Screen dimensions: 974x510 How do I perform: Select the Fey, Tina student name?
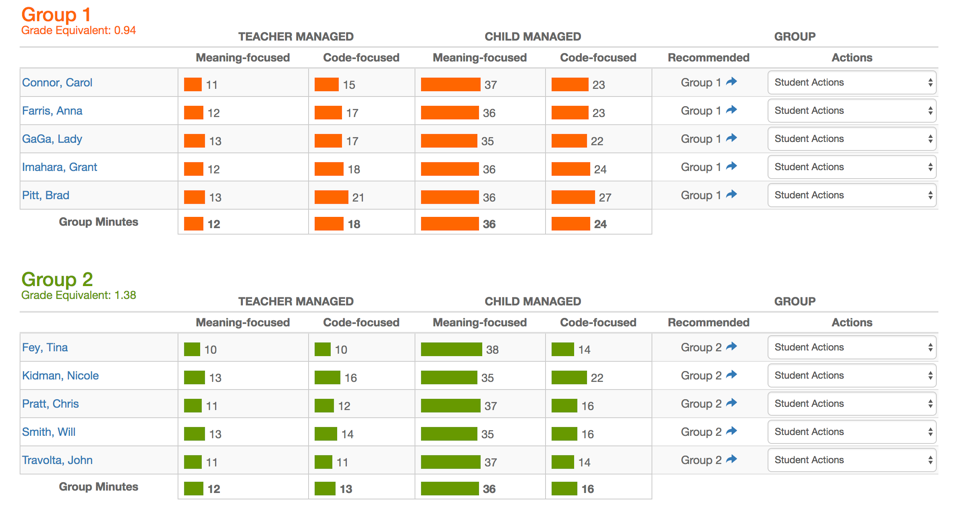point(45,348)
